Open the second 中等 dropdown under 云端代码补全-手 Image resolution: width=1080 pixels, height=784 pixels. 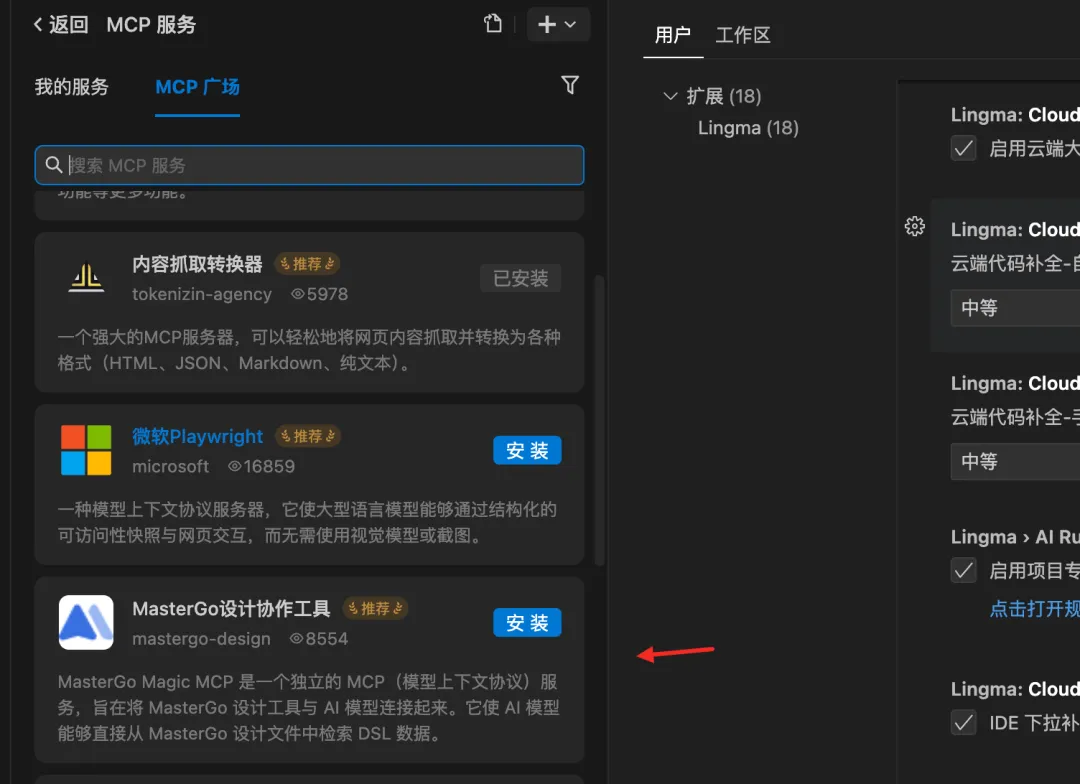[x=1015, y=462]
